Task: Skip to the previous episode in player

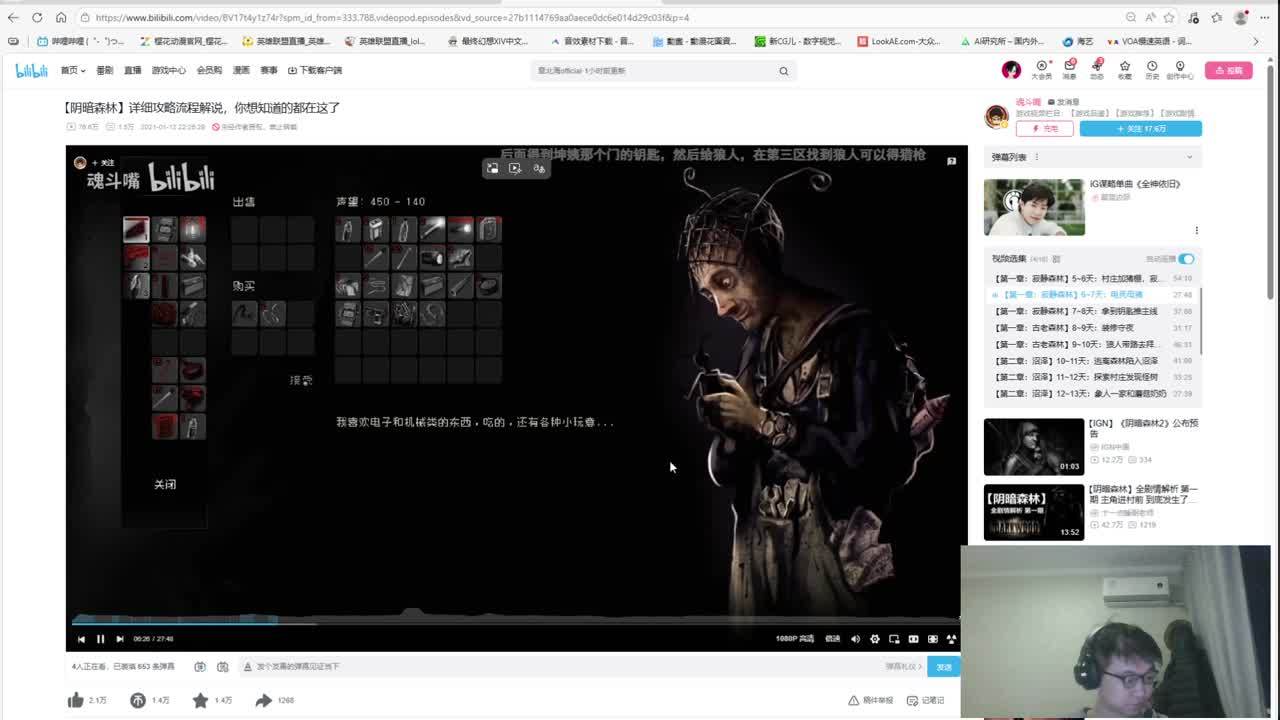Action: (x=81, y=639)
